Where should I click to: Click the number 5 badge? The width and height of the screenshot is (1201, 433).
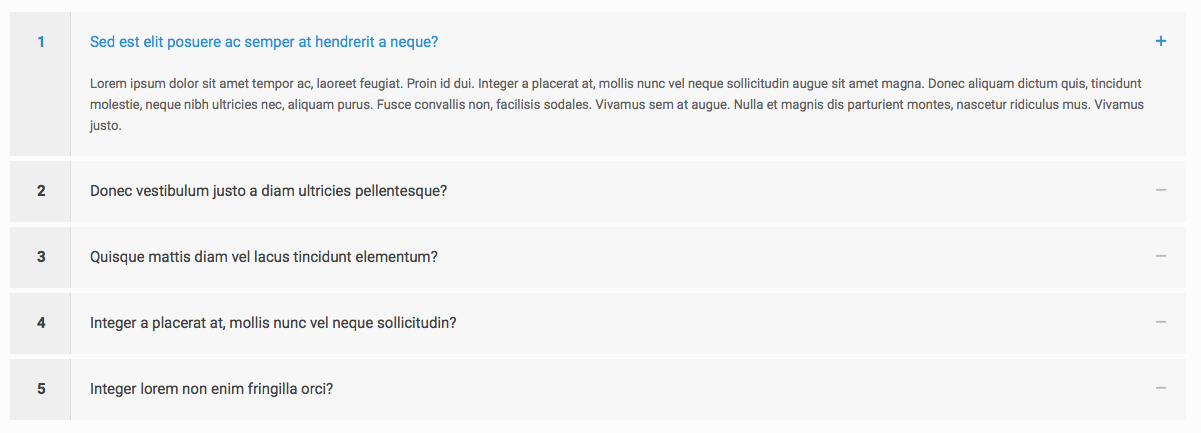pos(41,388)
